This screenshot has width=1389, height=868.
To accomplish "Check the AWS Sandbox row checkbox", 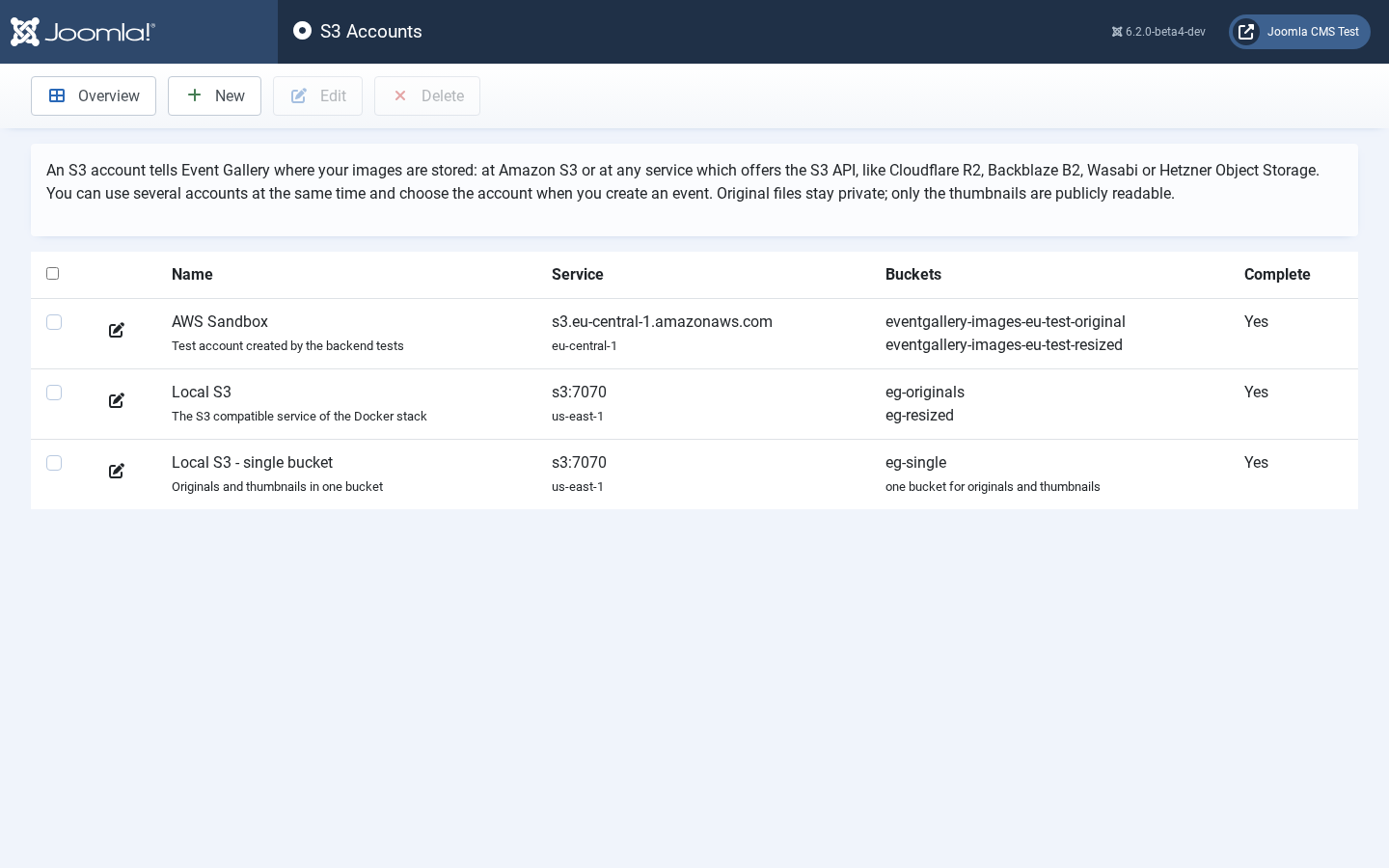I will (54, 322).
